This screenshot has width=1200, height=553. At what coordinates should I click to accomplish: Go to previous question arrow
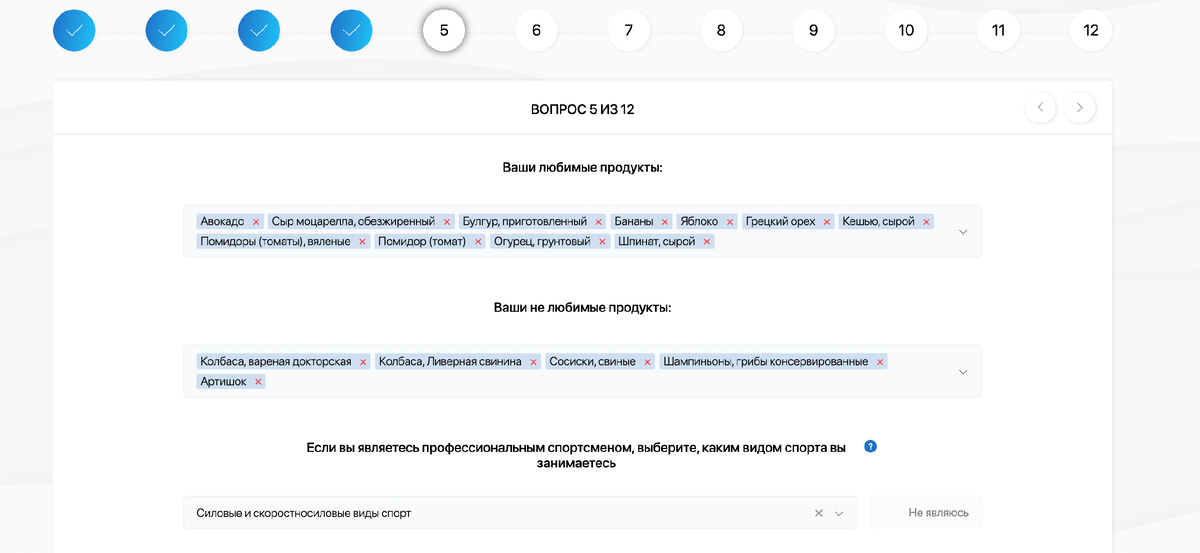click(1040, 107)
